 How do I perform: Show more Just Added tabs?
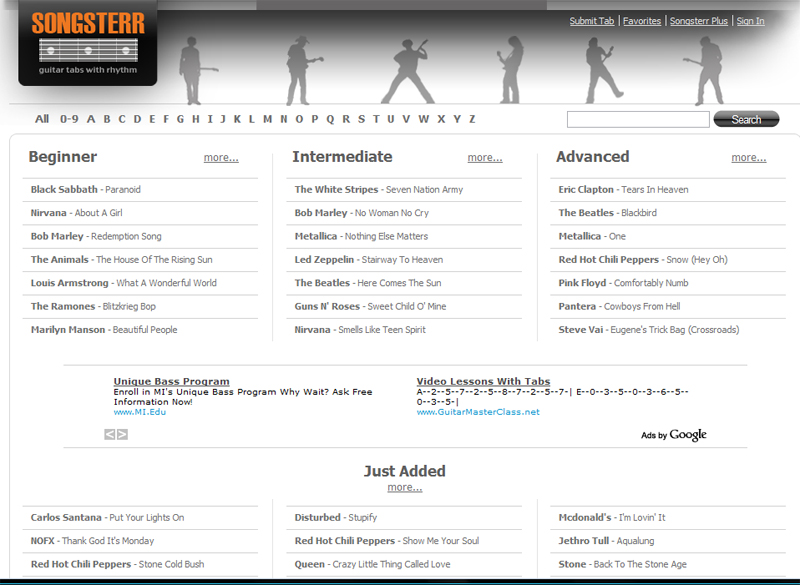(x=405, y=487)
